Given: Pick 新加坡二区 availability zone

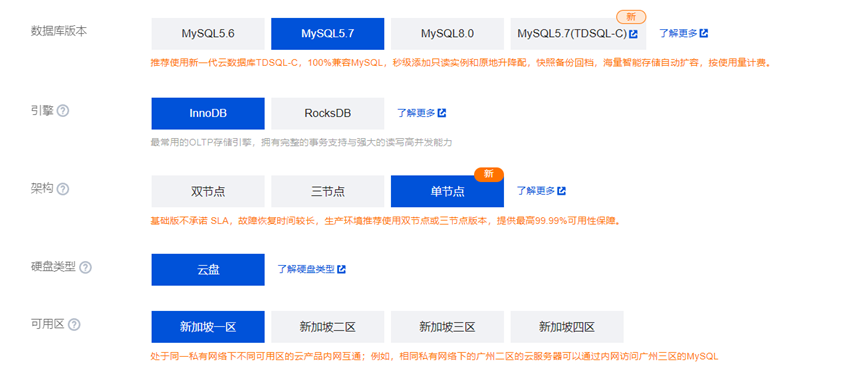Looking at the screenshot, I should click(328, 327).
